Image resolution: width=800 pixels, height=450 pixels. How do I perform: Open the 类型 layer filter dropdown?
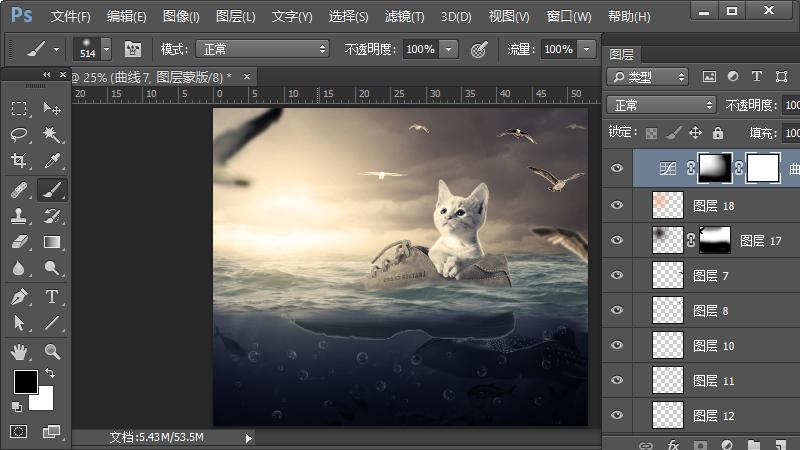coord(647,77)
